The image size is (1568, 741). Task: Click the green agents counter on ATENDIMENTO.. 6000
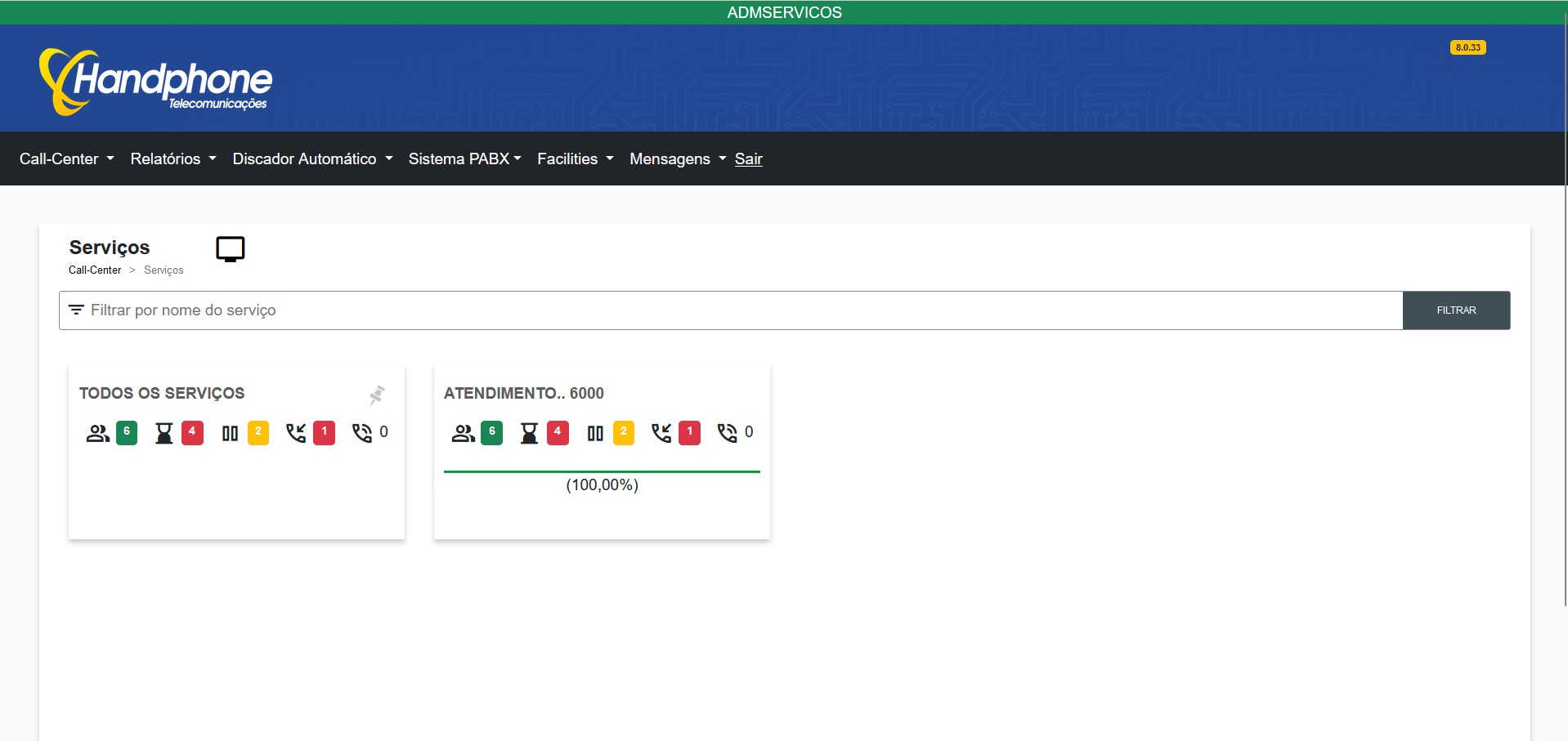pyautogui.click(x=491, y=433)
